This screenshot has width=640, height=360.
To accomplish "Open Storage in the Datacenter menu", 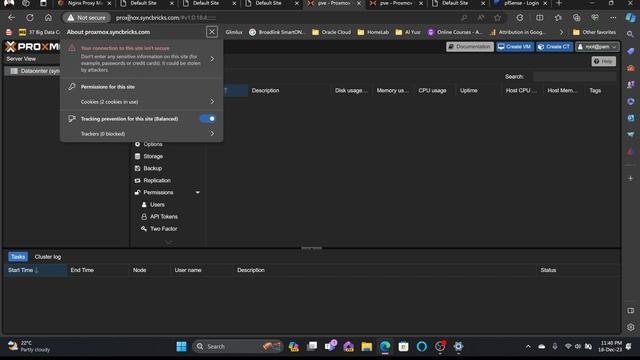I will pyautogui.click(x=153, y=156).
